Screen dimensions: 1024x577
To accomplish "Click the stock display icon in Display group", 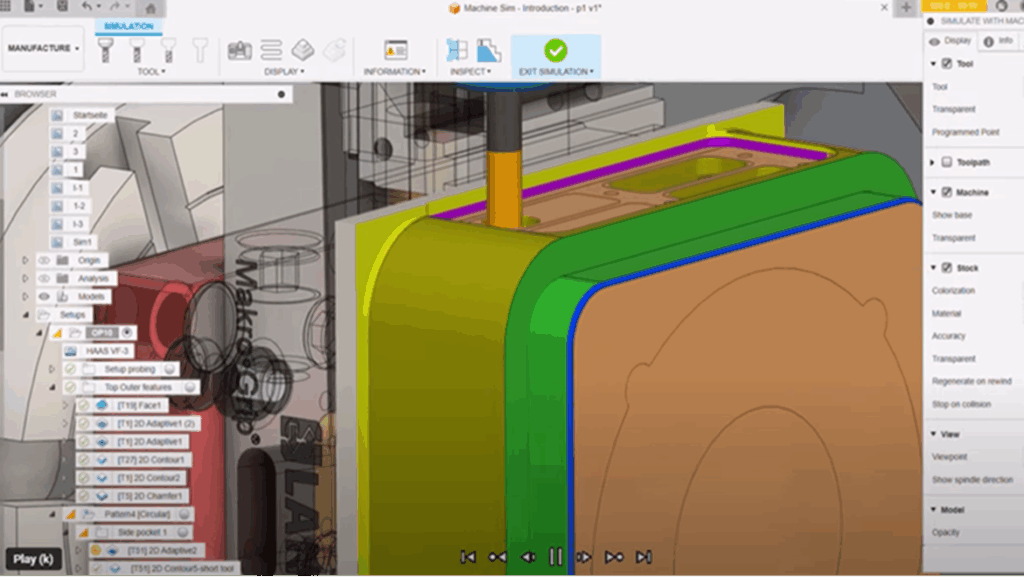I will coord(303,49).
